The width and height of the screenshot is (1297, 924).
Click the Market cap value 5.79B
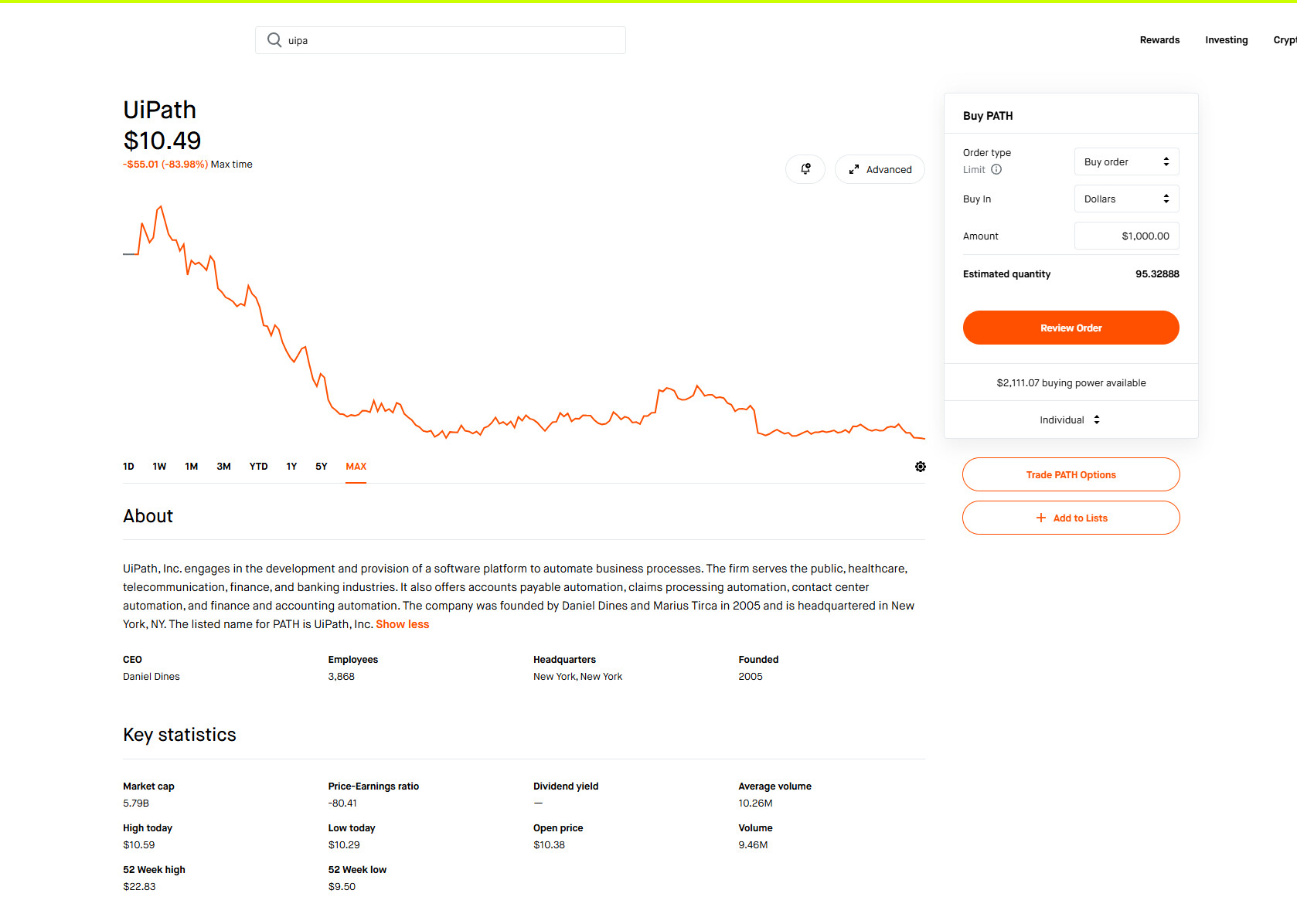tap(136, 803)
